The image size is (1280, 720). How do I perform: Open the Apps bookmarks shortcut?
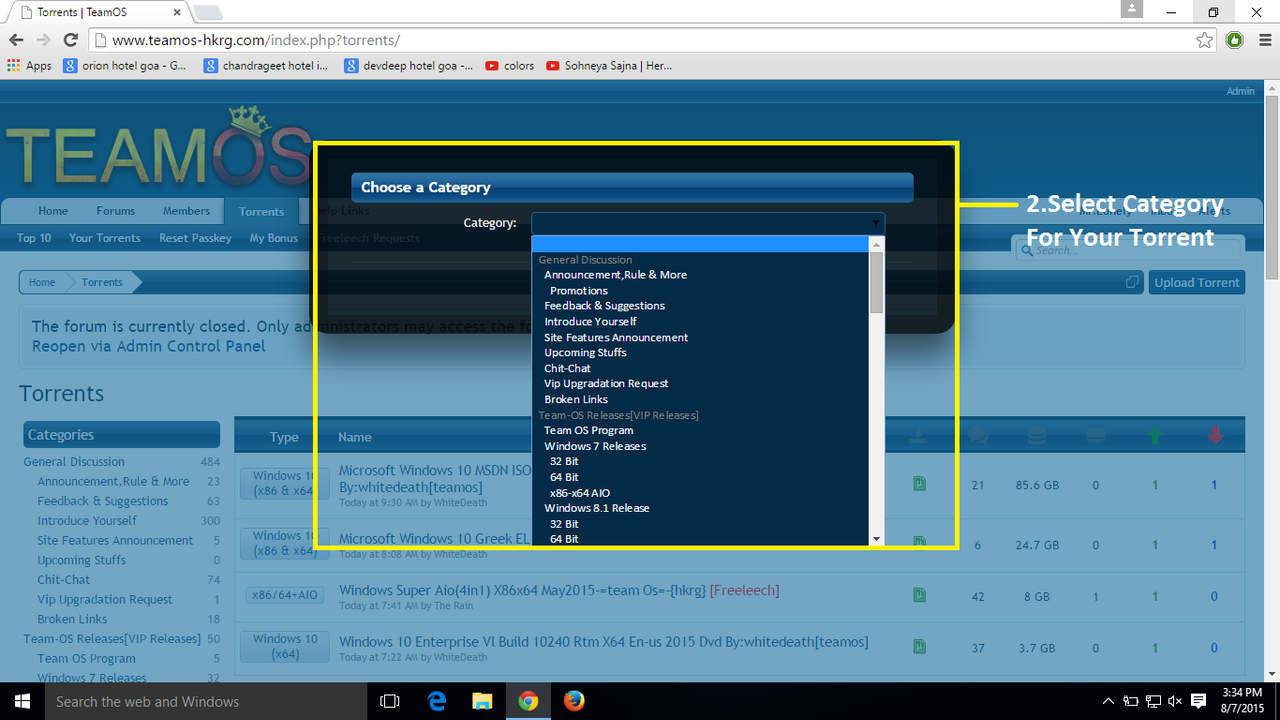click(29, 66)
